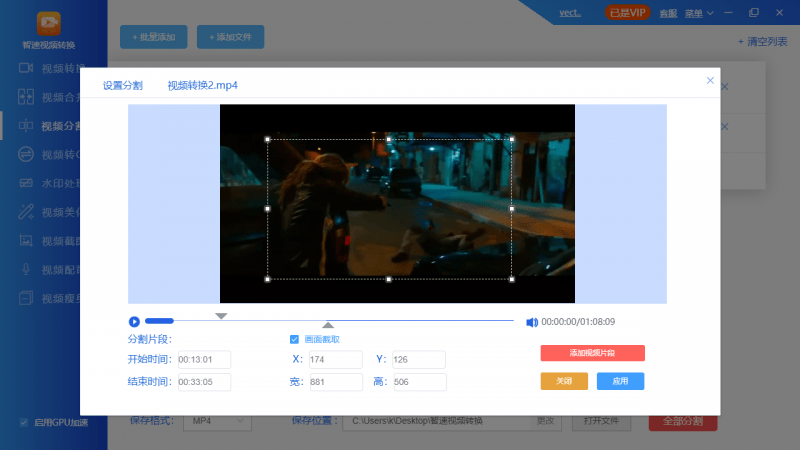This screenshot has width=800, height=450.
Task: Switch to 设置分割 tab
Action: click(x=122, y=85)
